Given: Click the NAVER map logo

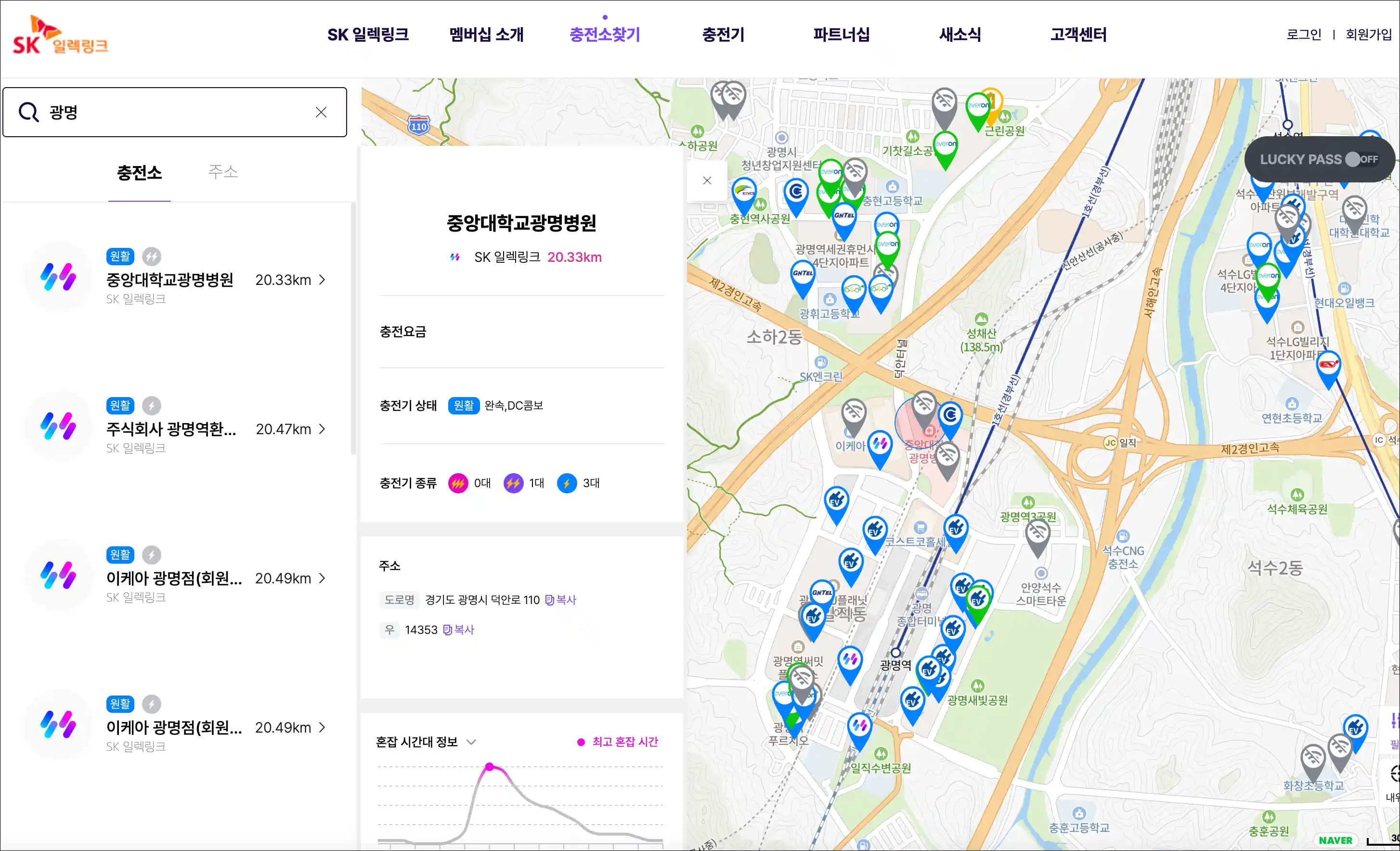Looking at the screenshot, I should 1335,840.
